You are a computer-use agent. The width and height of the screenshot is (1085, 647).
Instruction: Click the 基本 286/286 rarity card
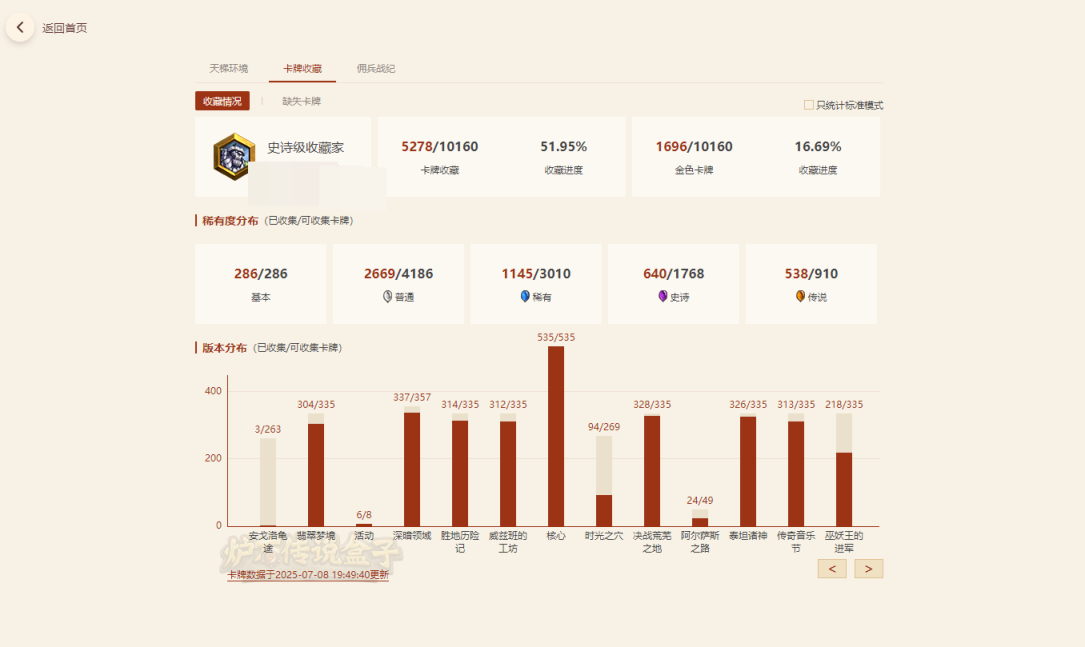coord(260,283)
